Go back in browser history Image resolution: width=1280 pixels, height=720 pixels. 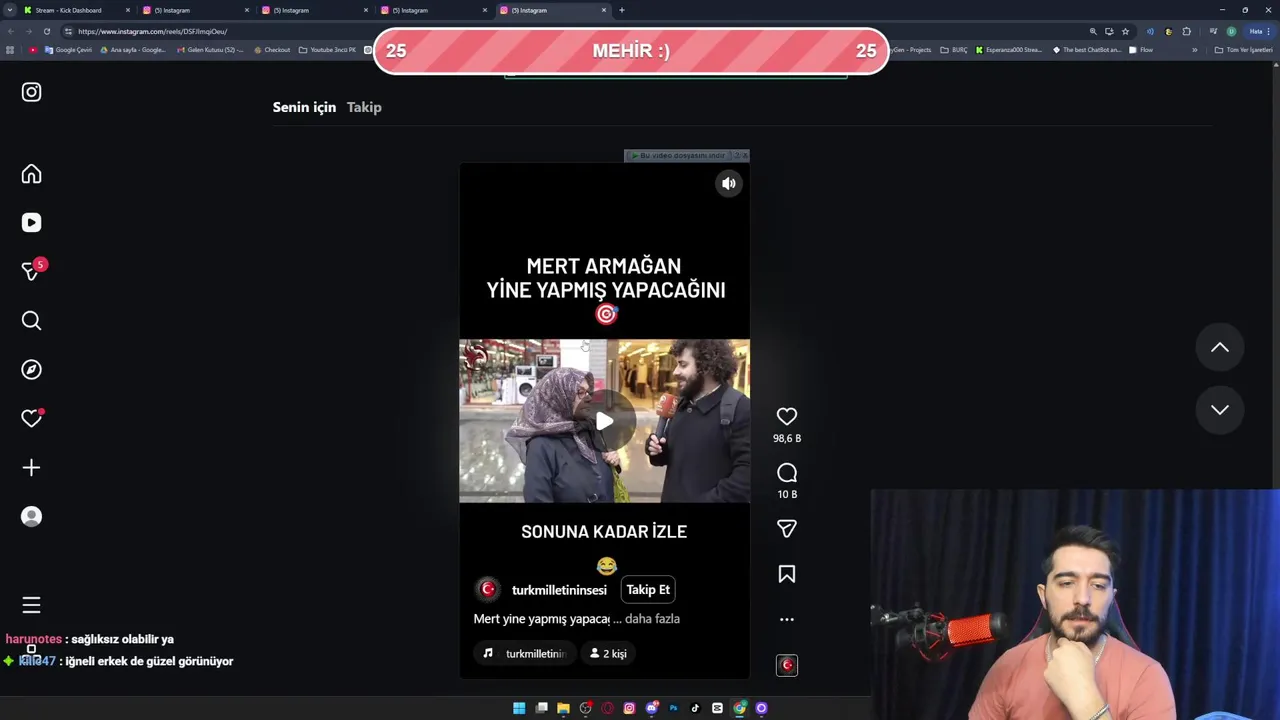point(9,31)
